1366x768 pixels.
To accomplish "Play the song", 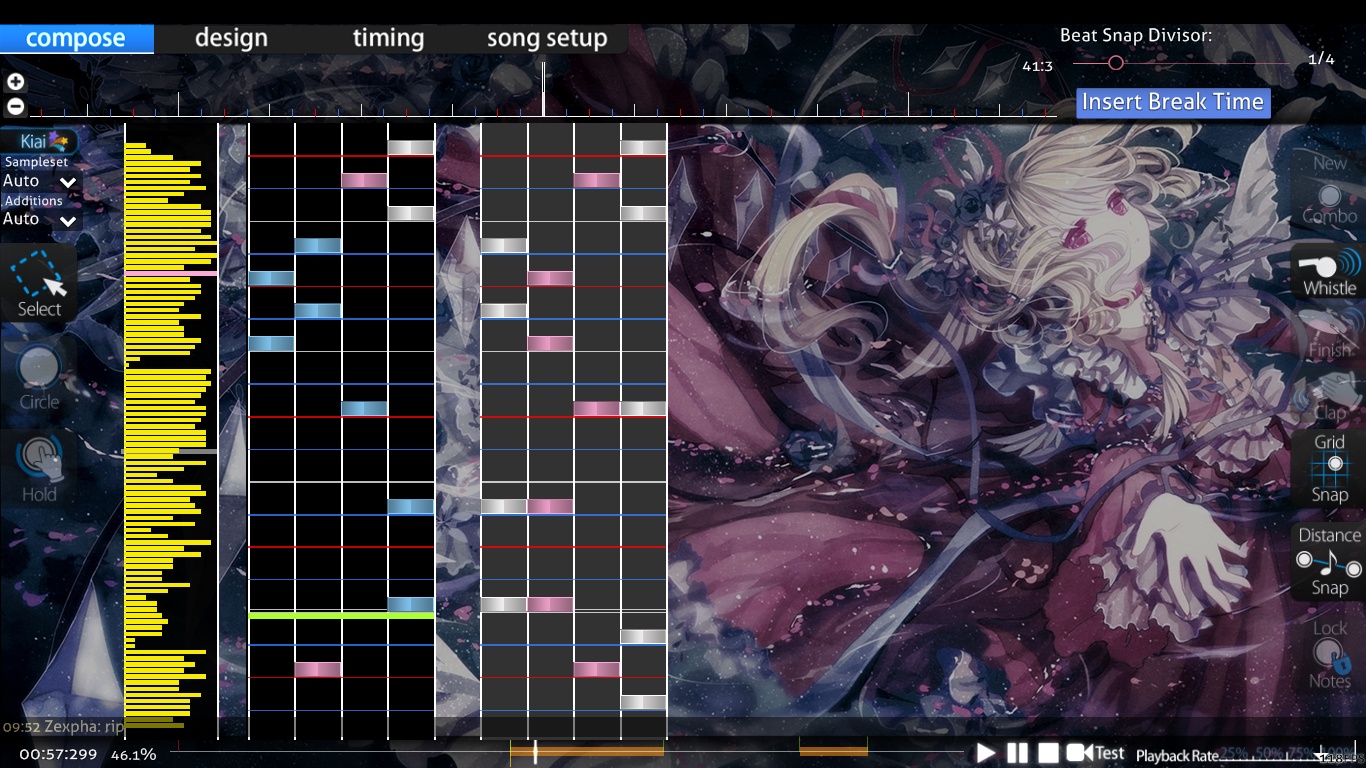I will [986, 753].
